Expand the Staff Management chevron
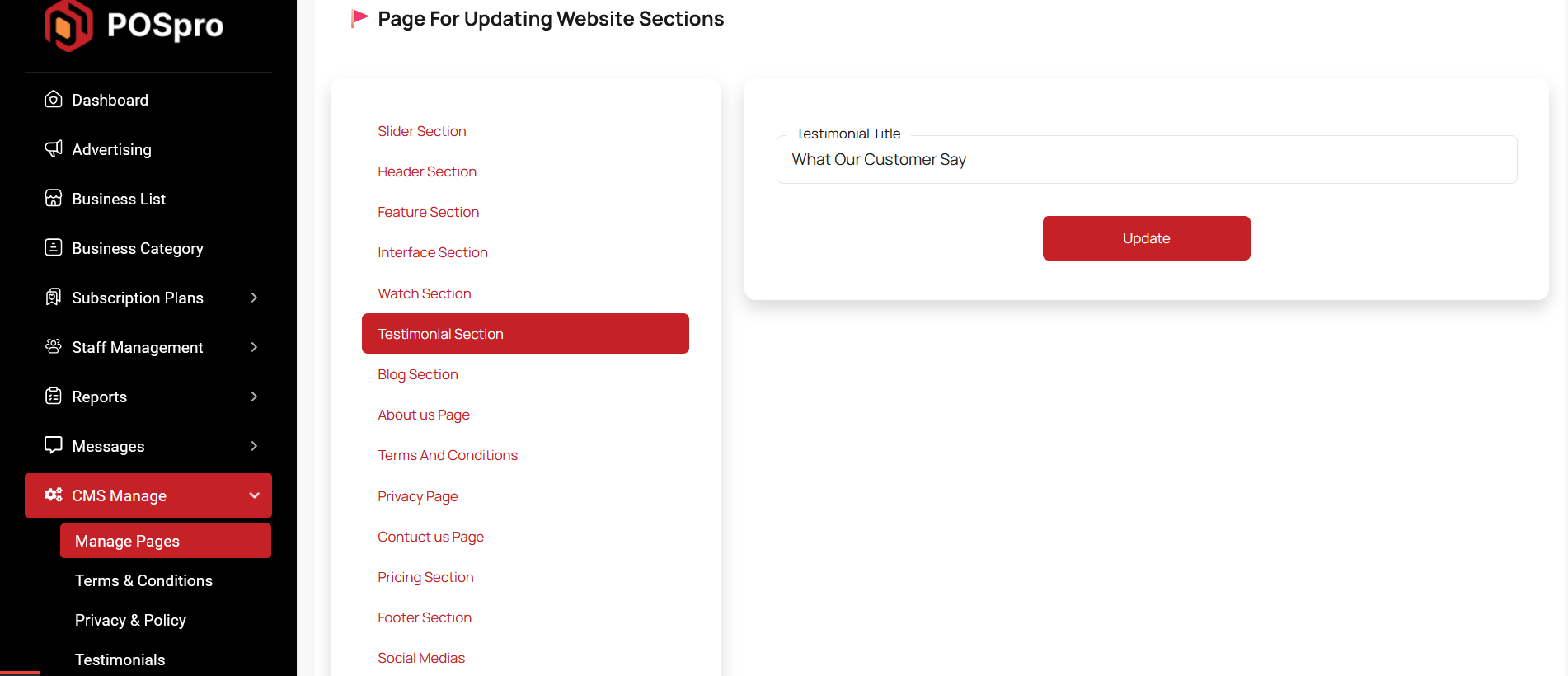This screenshot has width=1568, height=676. click(x=254, y=347)
